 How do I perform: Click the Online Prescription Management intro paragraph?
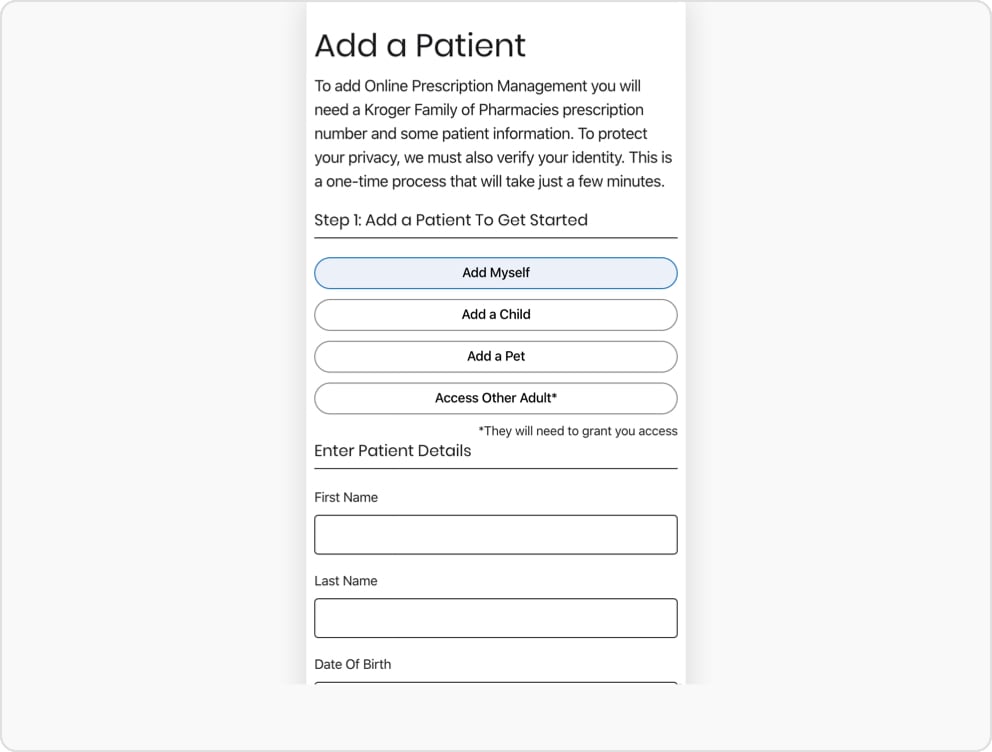pyautogui.click(x=493, y=133)
